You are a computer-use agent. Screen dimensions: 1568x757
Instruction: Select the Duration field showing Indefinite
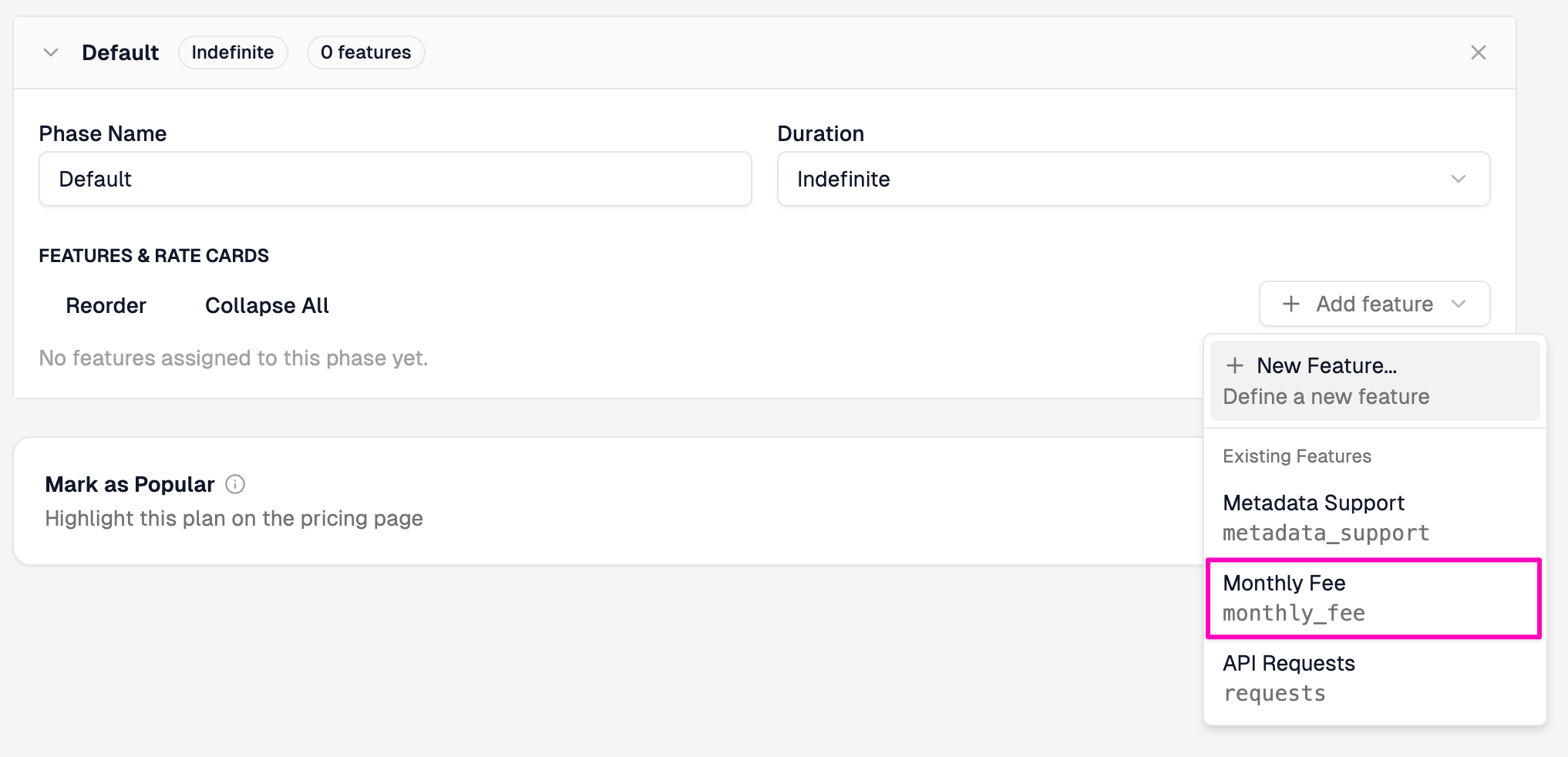1132,179
